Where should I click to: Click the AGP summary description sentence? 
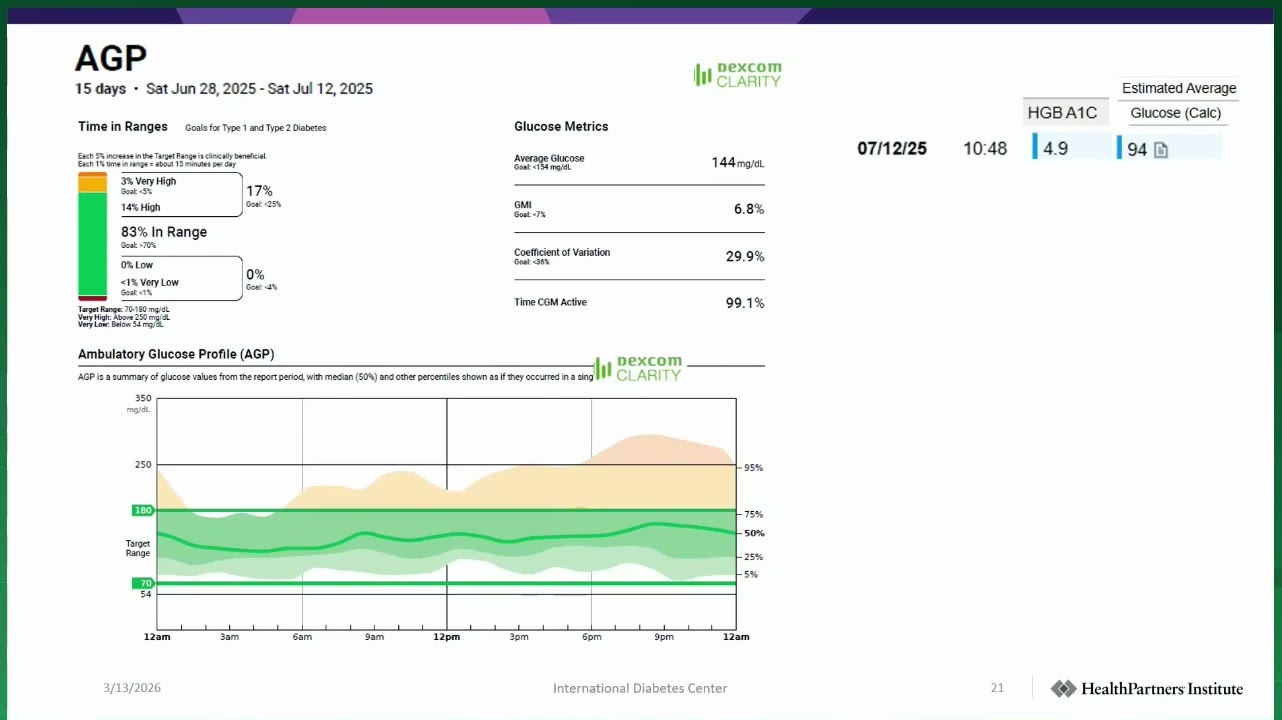pyautogui.click(x=335, y=377)
